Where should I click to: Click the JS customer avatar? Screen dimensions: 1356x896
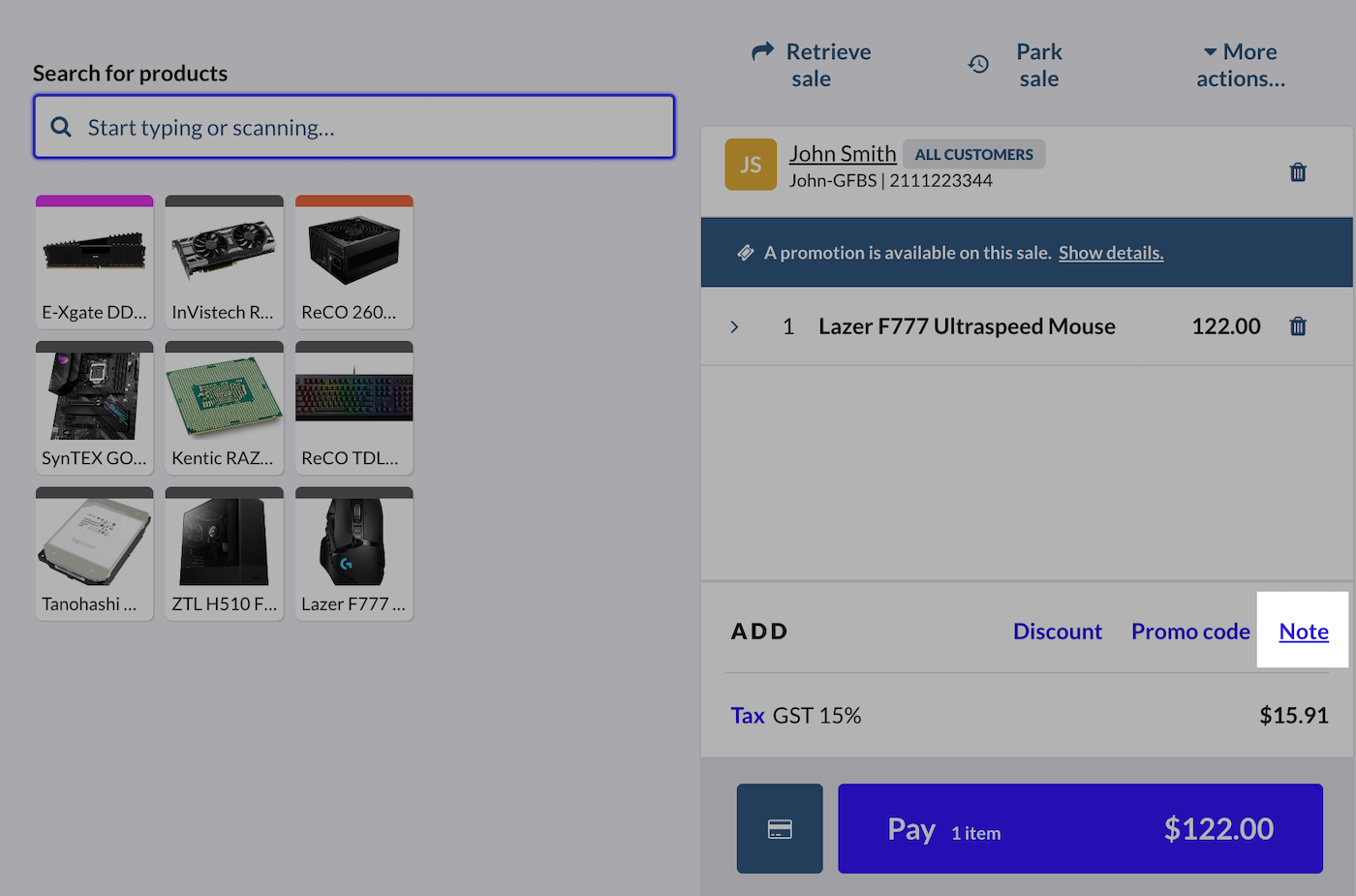tap(751, 165)
